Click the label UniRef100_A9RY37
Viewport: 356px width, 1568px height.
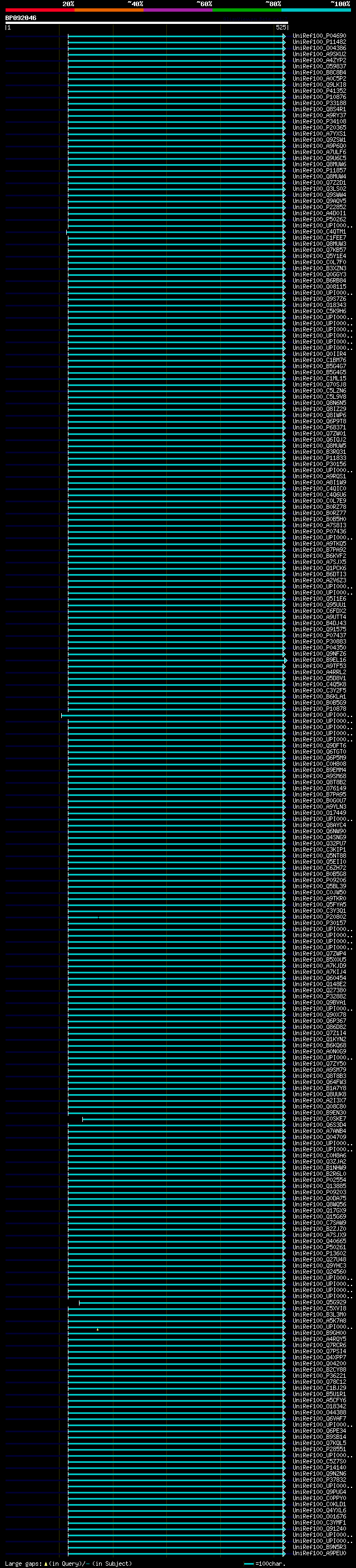319,116
